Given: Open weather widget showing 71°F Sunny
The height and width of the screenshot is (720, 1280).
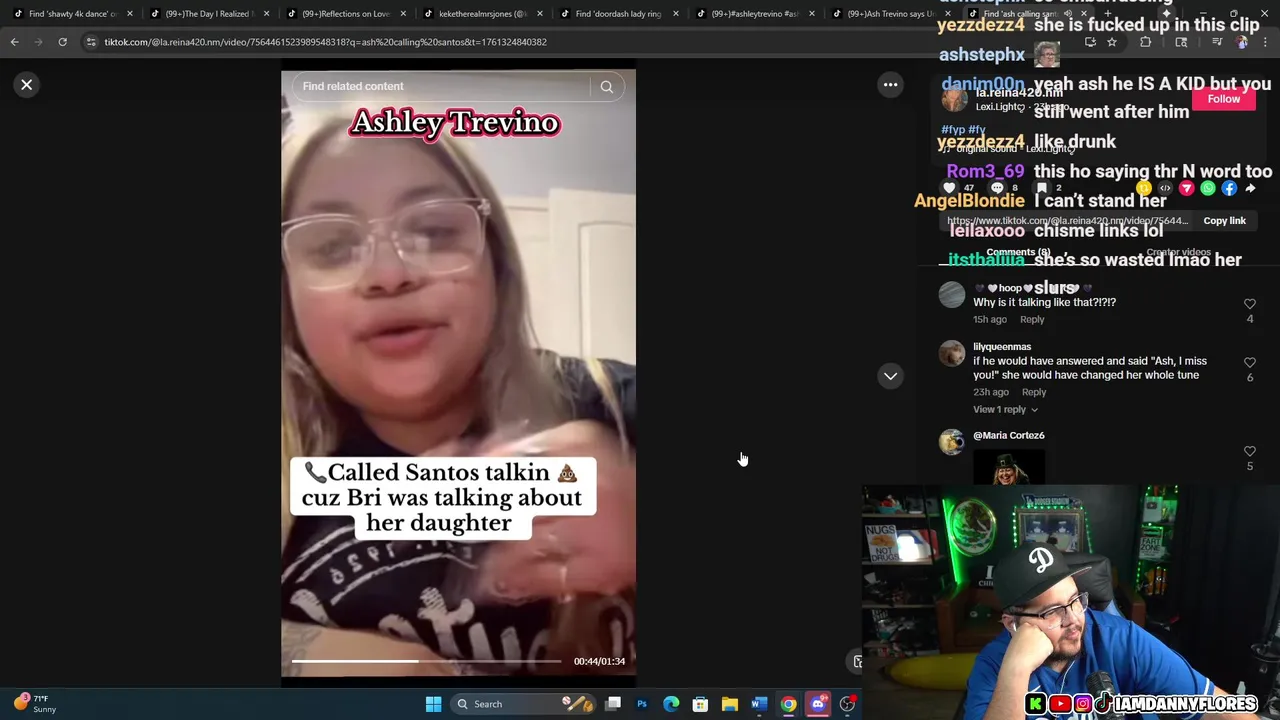Looking at the screenshot, I should (x=33, y=704).
